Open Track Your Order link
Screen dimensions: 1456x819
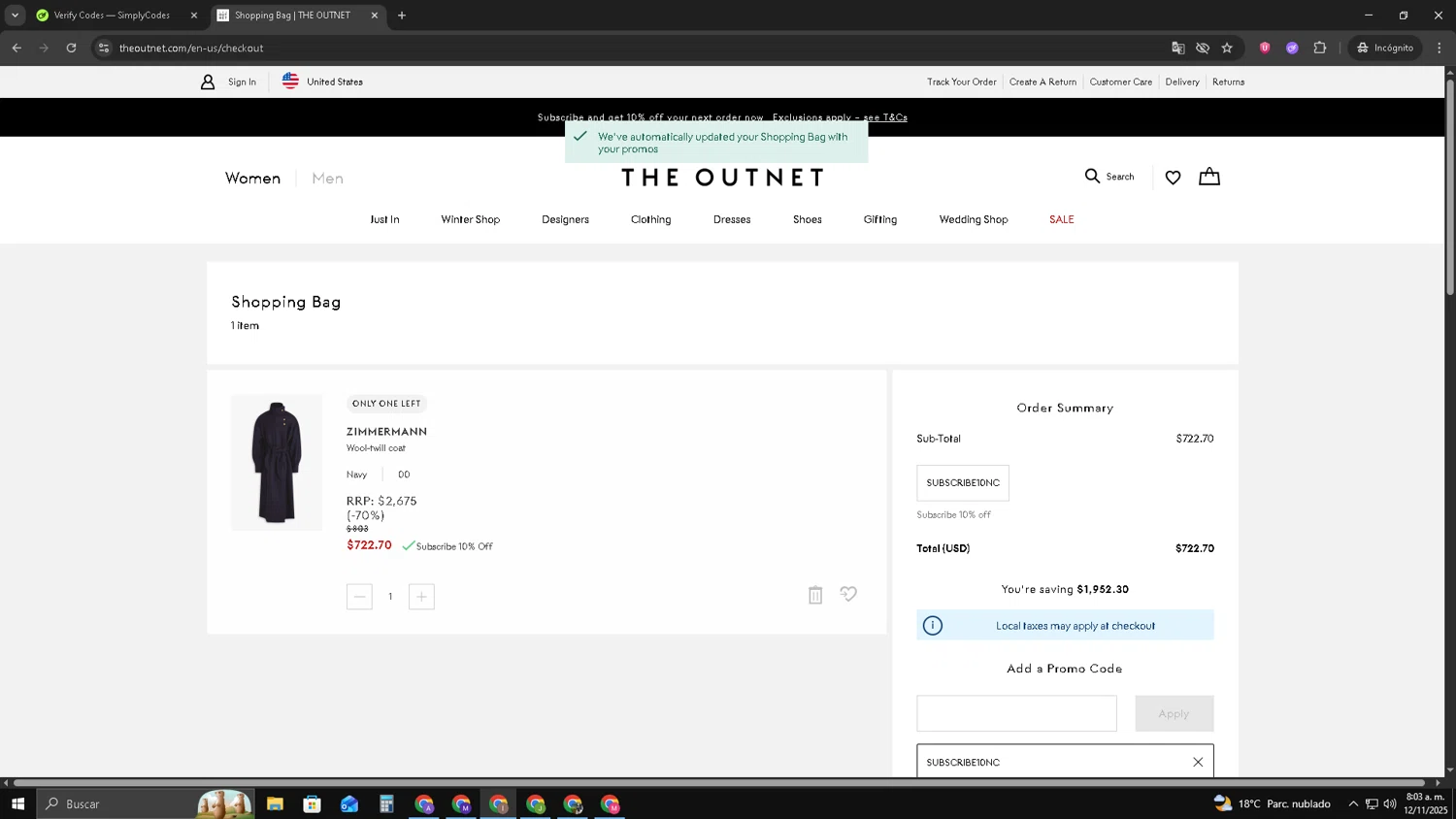pyautogui.click(x=961, y=82)
